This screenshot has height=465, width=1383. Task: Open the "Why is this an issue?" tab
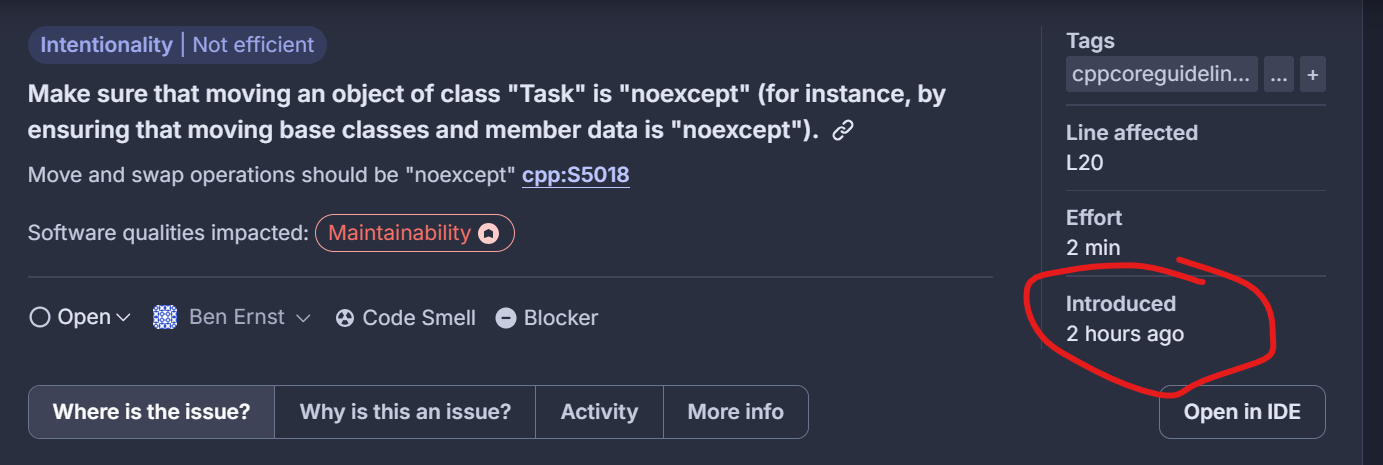[x=405, y=412]
